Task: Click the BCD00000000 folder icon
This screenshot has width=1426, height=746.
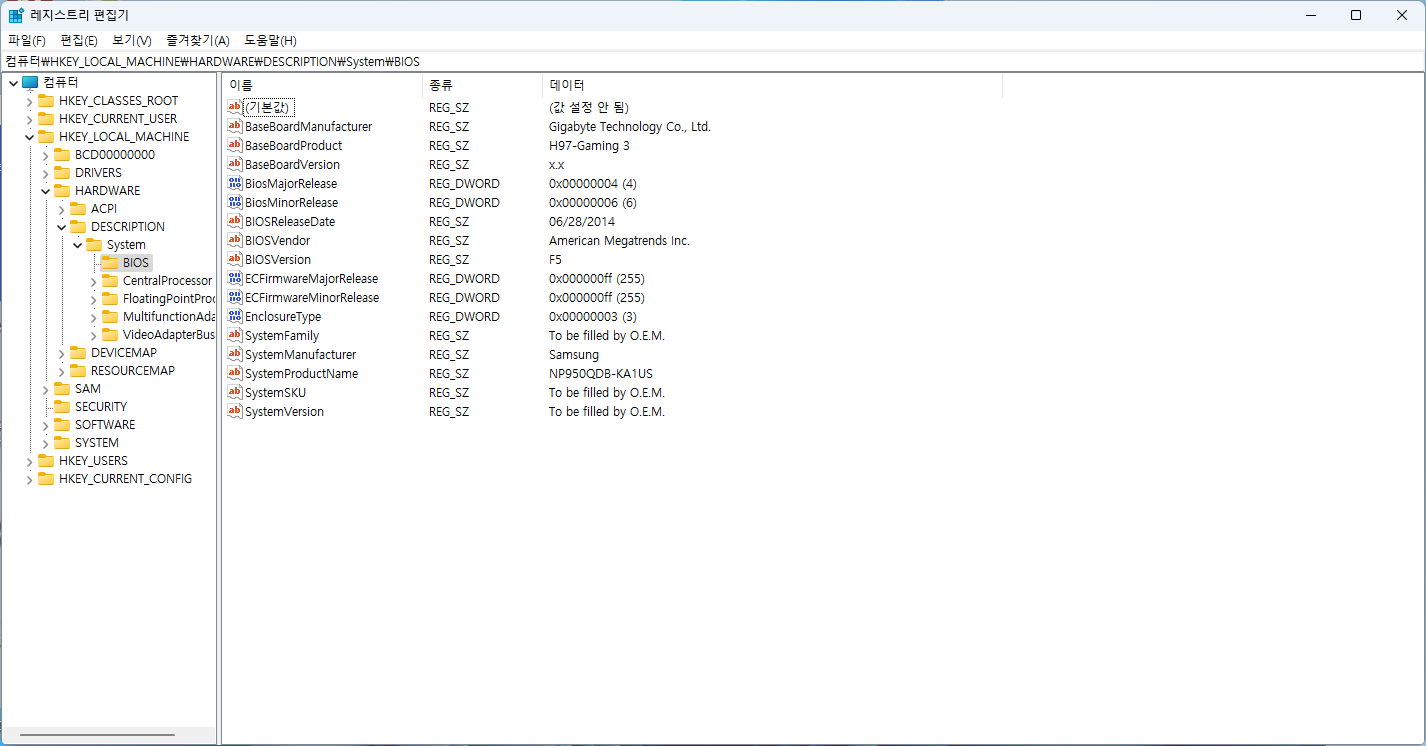Action: 62,155
